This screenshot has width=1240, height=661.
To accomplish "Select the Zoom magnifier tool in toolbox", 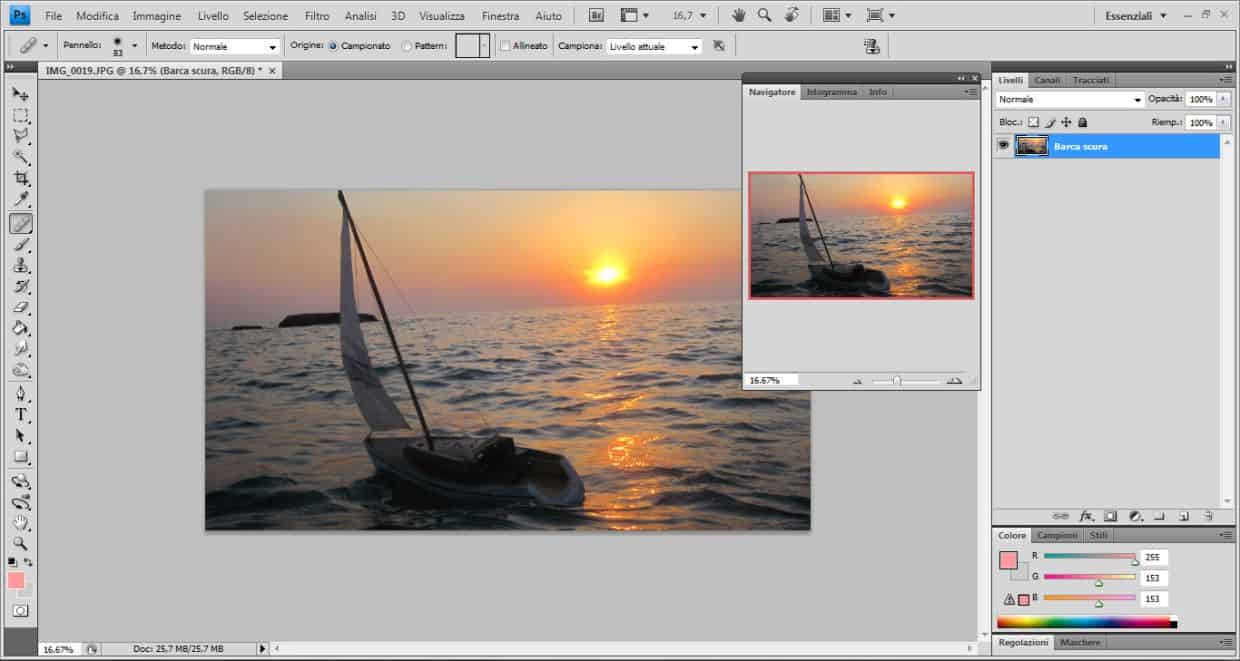I will click(20, 544).
